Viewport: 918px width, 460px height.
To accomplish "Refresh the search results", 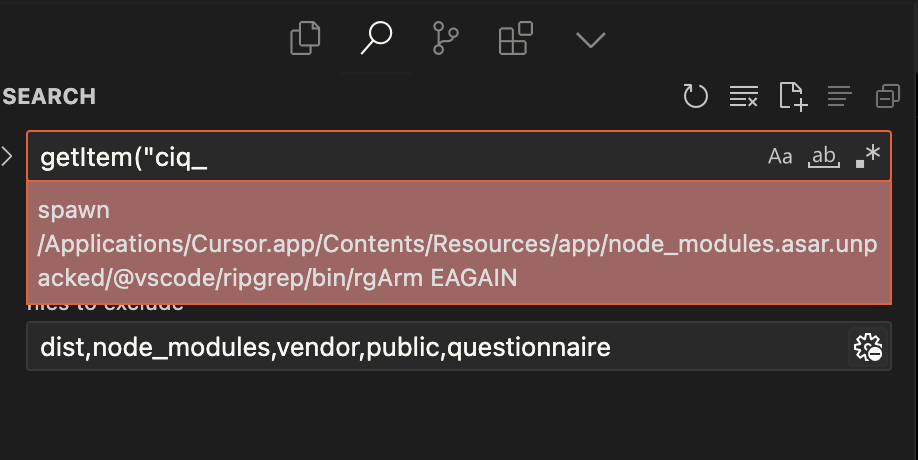I will tap(696, 96).
